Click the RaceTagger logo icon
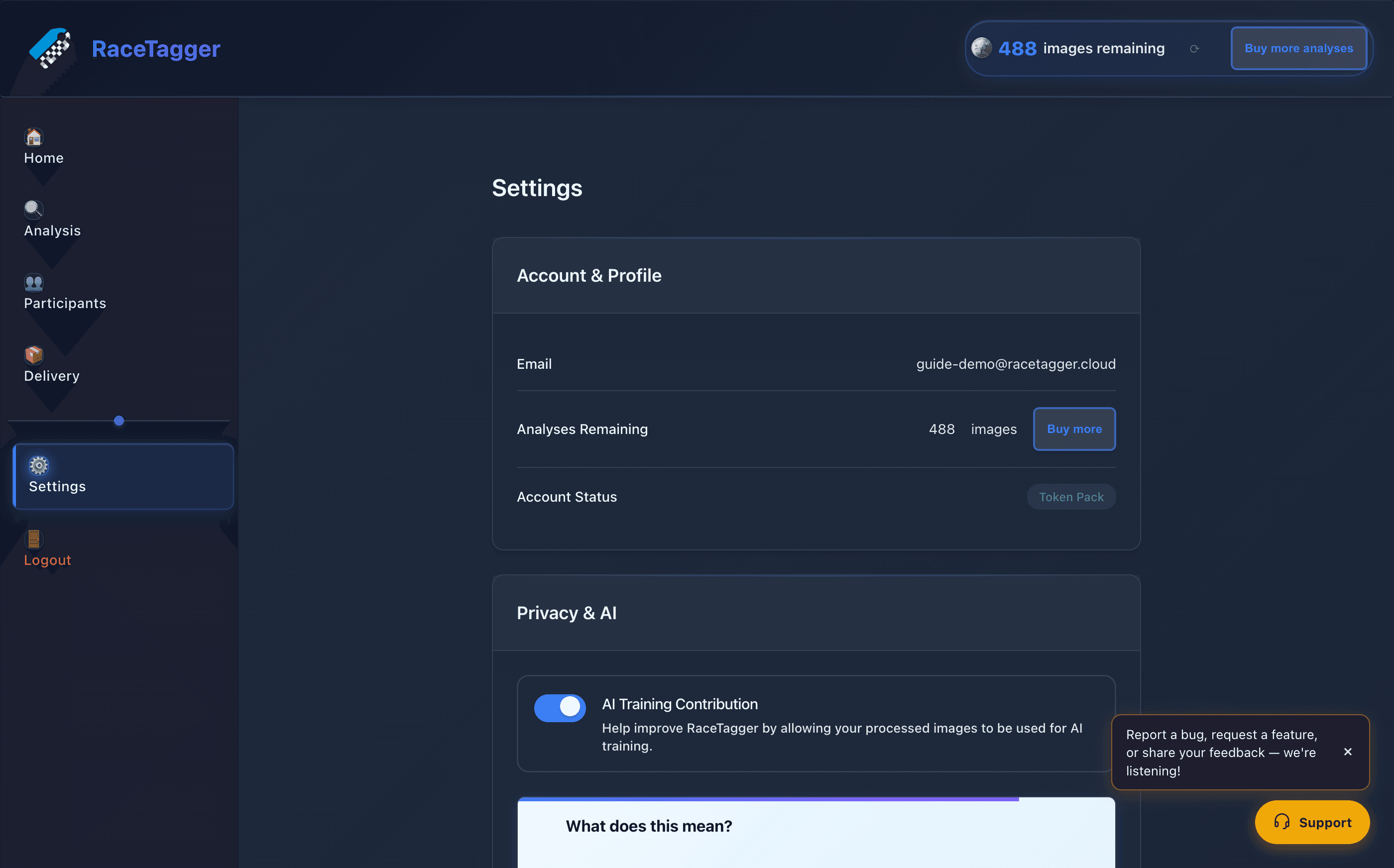Screen dimensions: 1394x868 50,48
